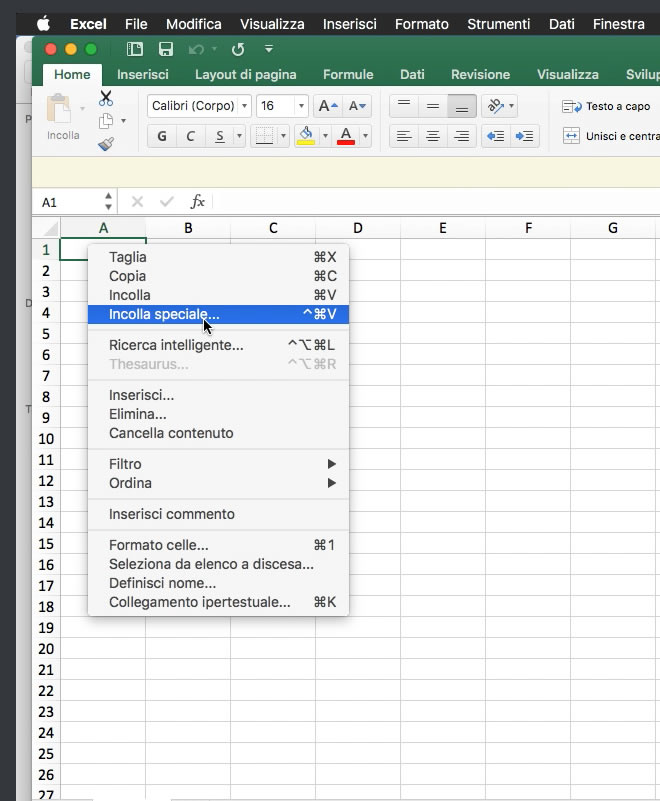This screenshot has height=801, width=660.
Task: Apply yellow fill color bucket
Action: tap(306, 136)
